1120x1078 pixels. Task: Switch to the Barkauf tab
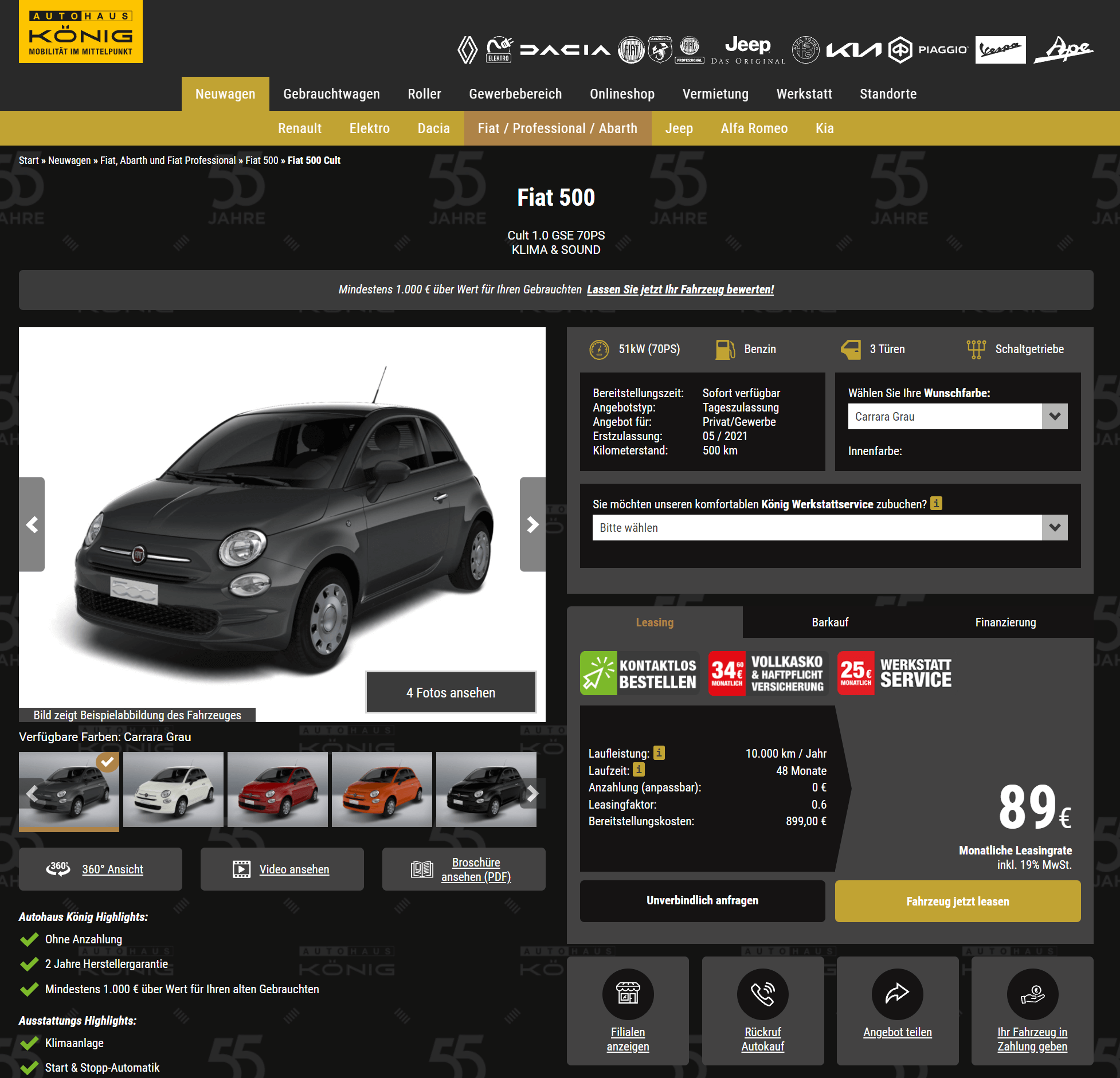pyautogui.click(x=830, y=622)
